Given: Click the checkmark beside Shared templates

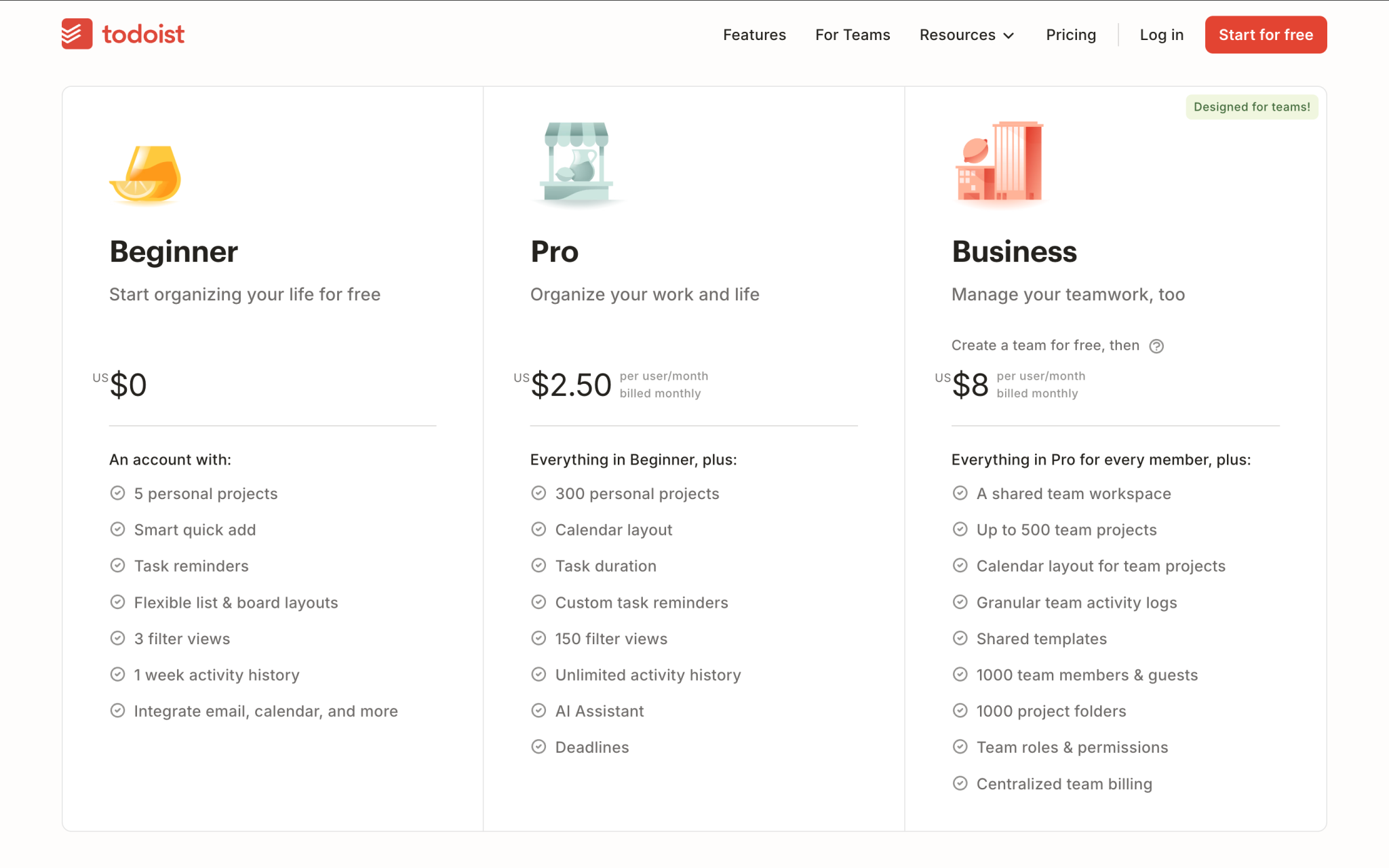Looking at the screenshot, I should click(960, 637).
